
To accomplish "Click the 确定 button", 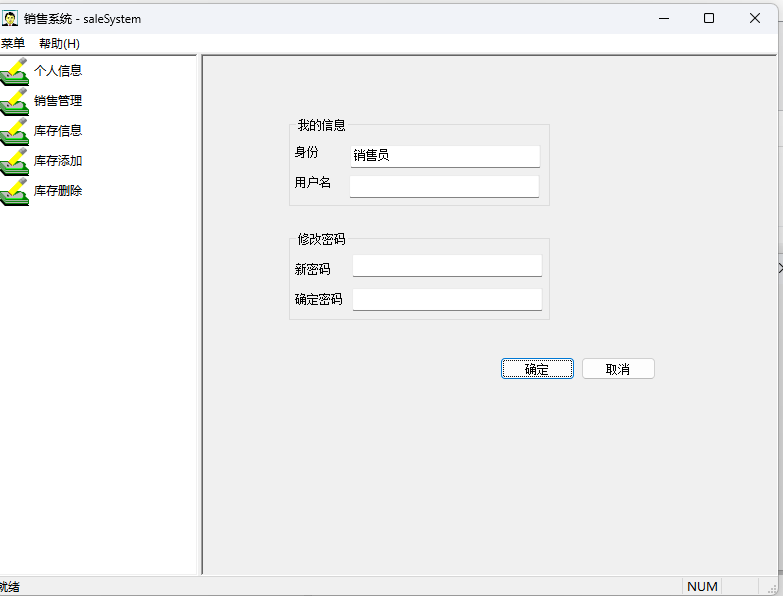I will pos(537,369).
